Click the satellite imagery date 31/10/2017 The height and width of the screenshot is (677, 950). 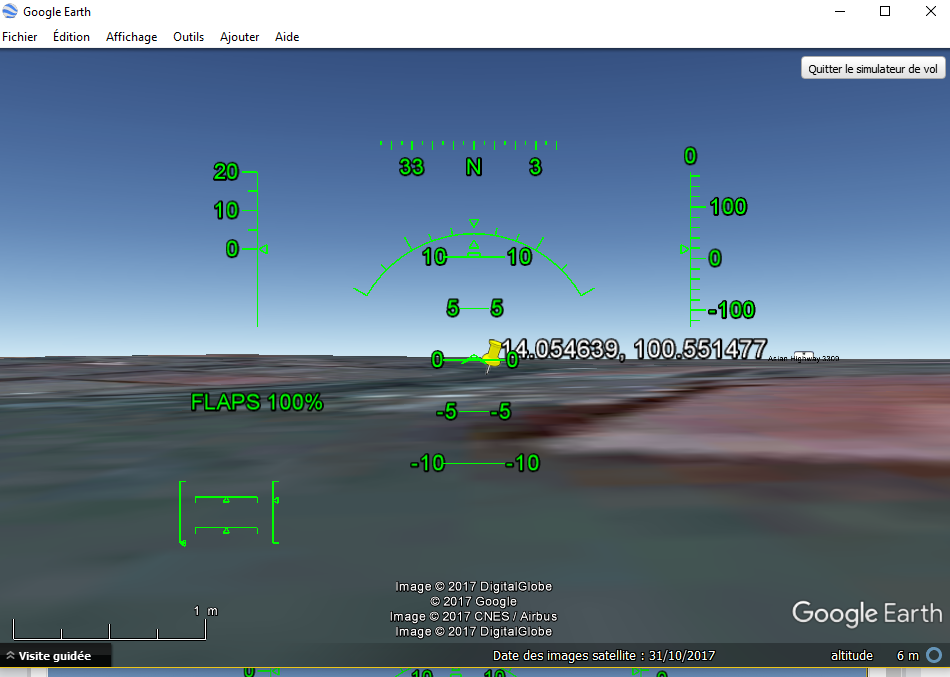[x=682, y=656]
